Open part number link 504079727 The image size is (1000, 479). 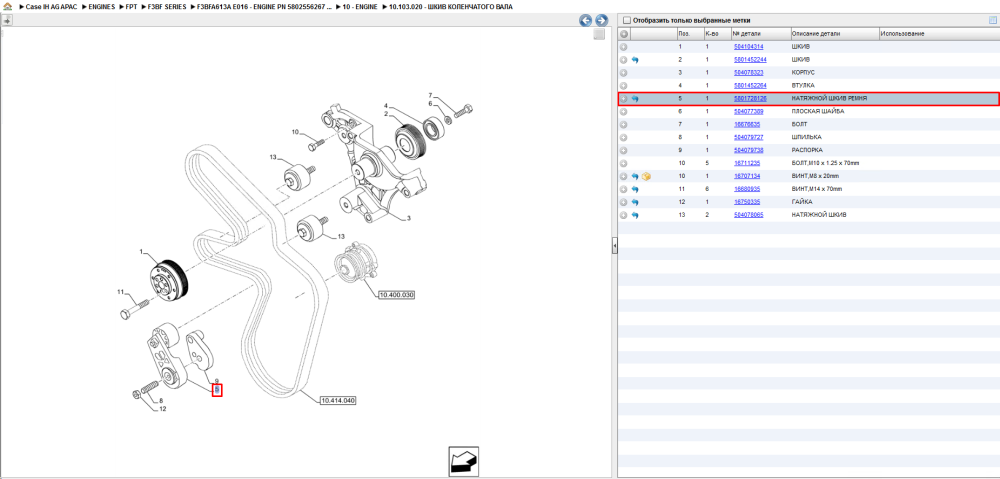coord(749,137)
